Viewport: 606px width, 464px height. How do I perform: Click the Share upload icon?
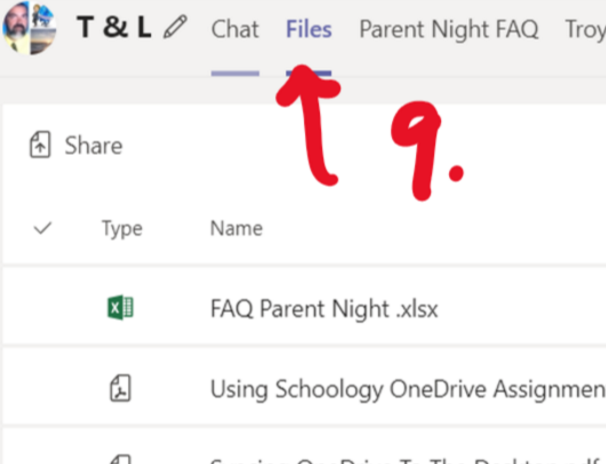[x=40, y=146]
